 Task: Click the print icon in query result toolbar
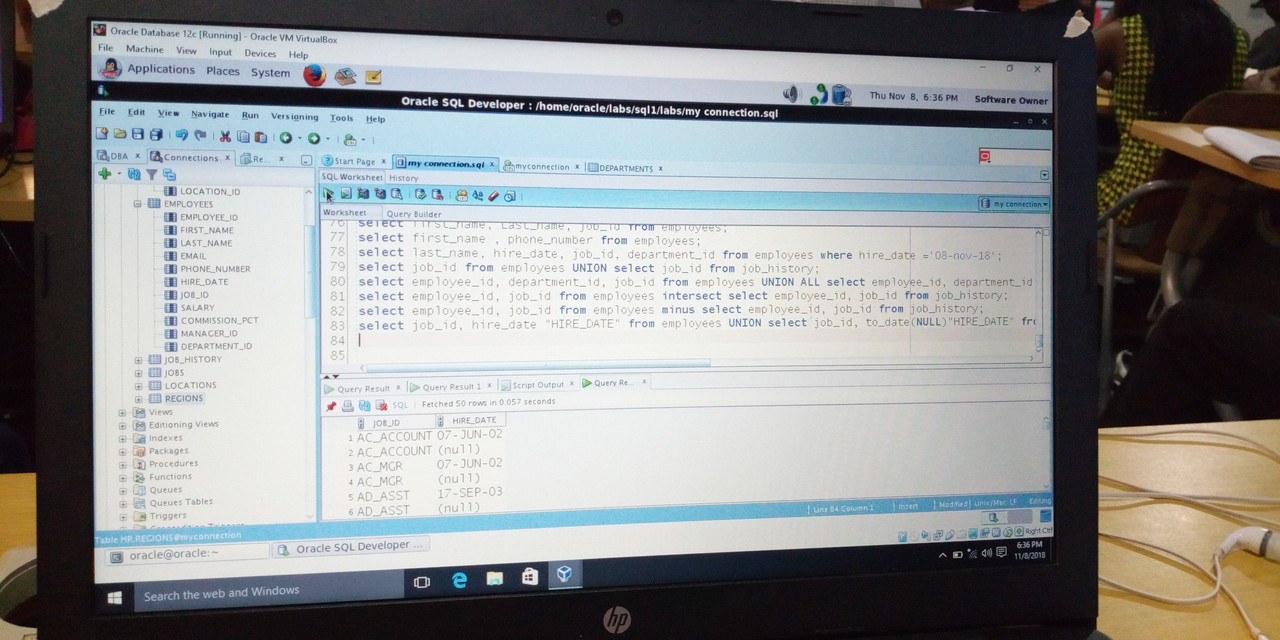click(x=348, y=405)
